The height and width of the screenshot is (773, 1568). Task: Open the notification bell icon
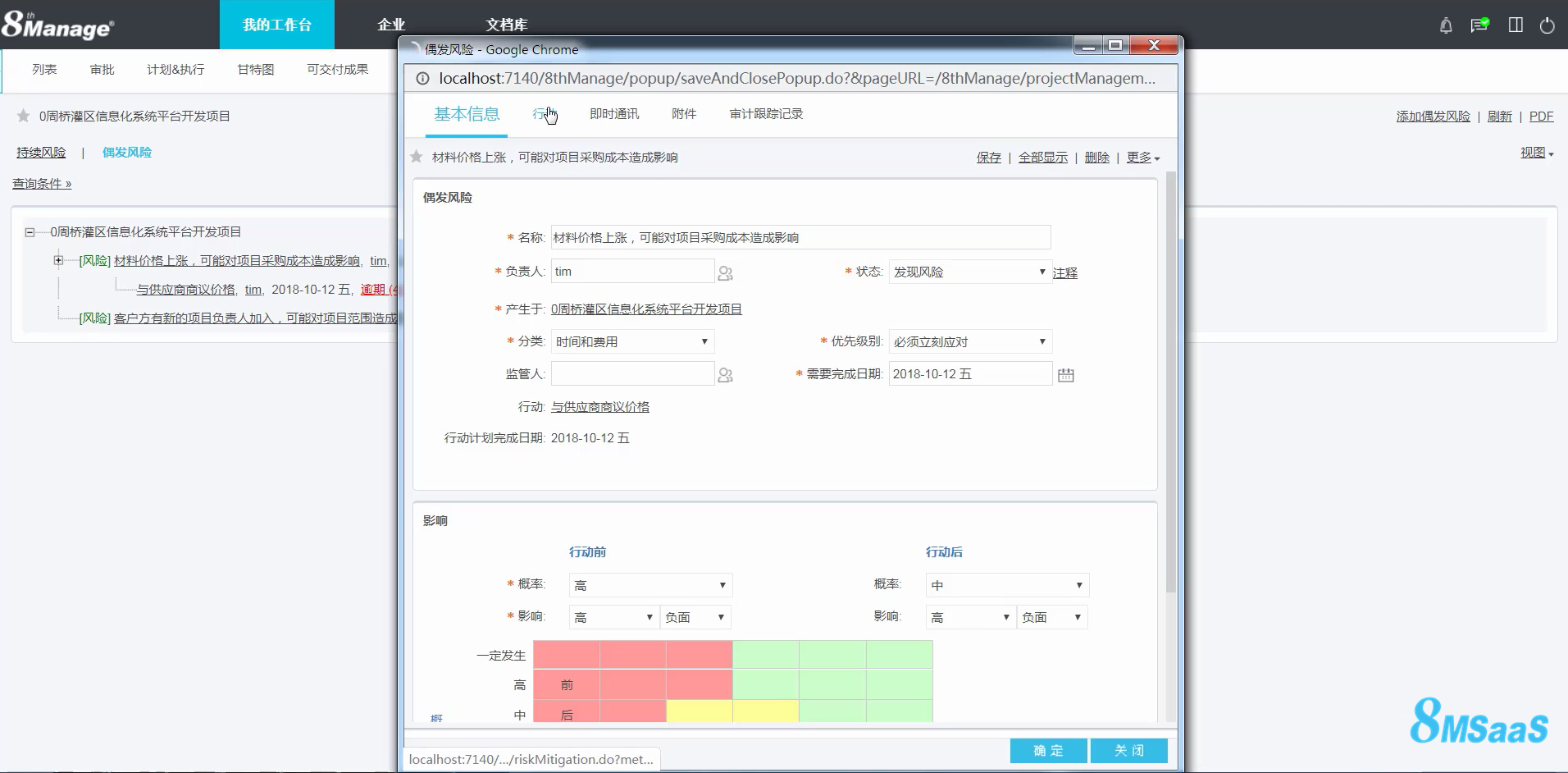coord(1446,25)
